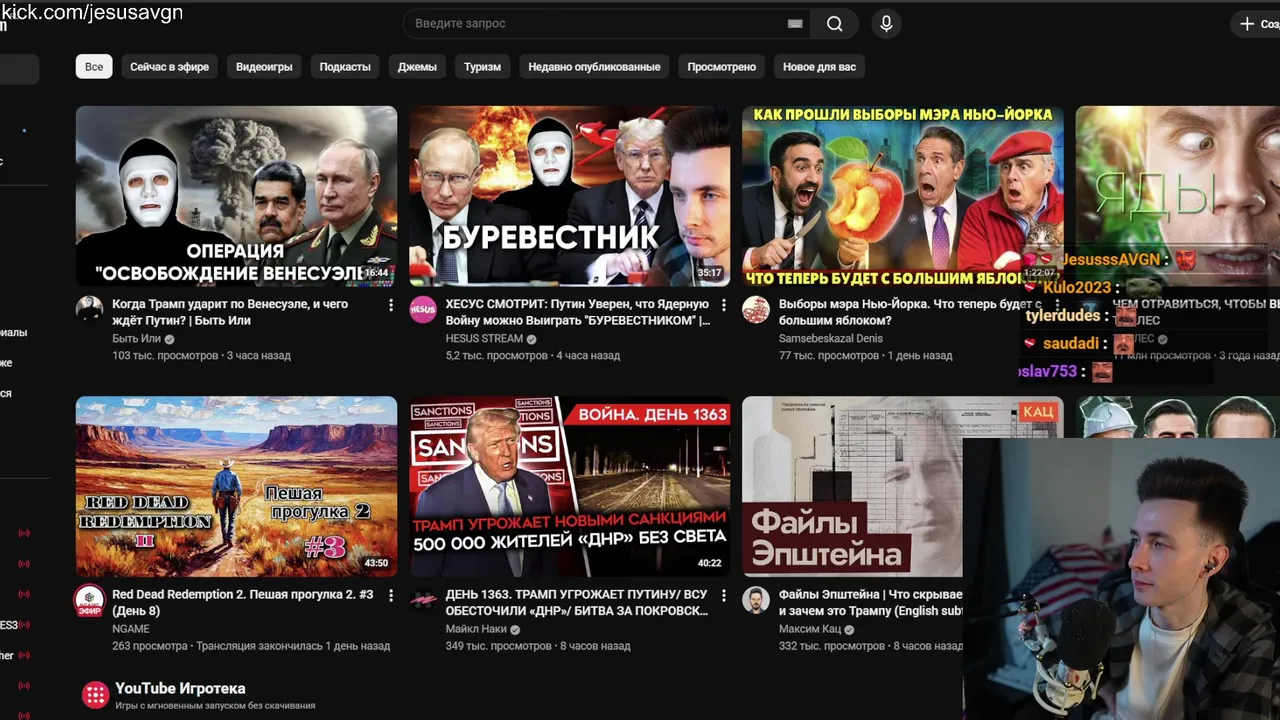Open the New York mayor election thumbnail

click(903, 196)
